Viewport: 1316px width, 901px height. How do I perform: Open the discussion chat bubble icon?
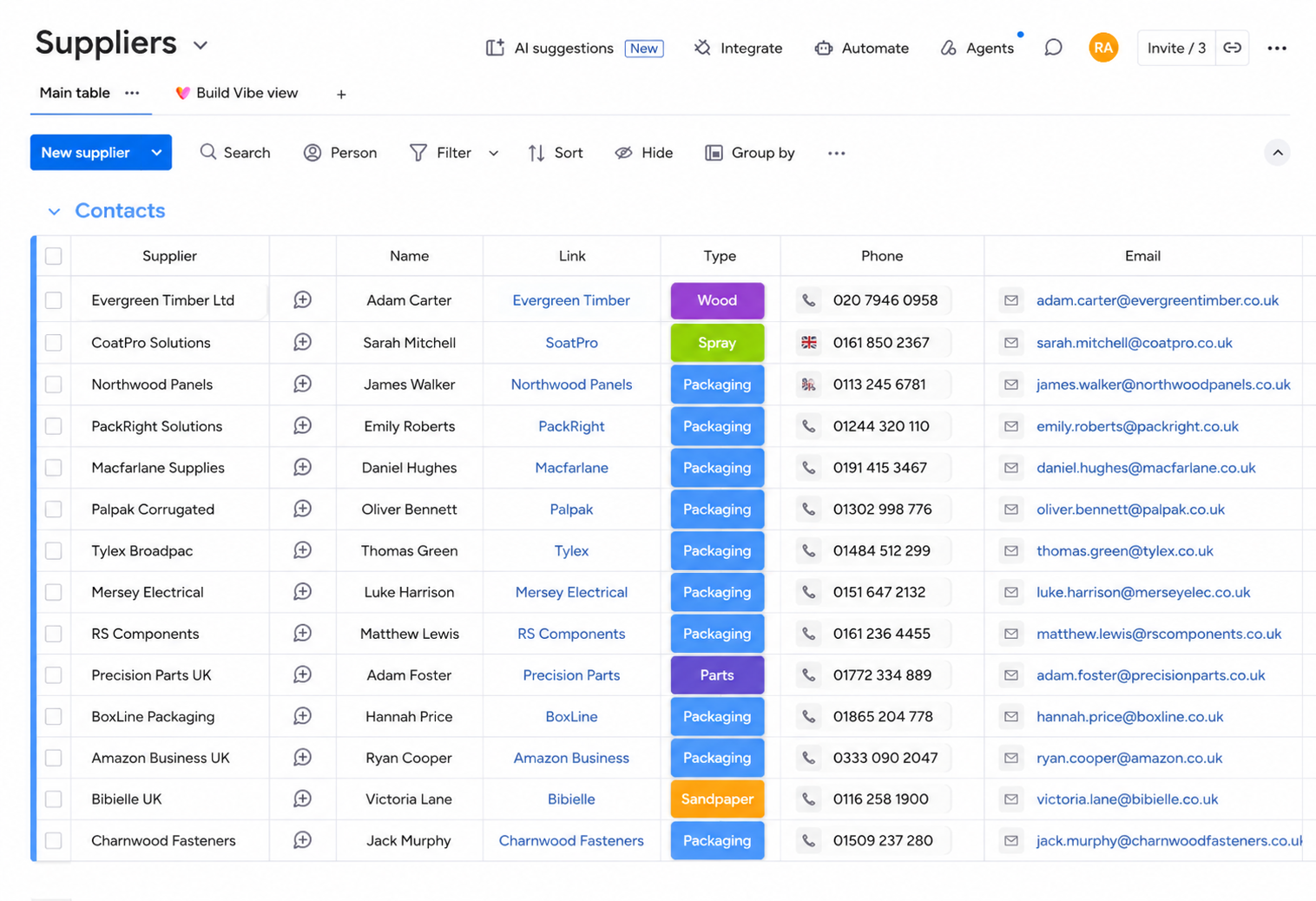1053,48
